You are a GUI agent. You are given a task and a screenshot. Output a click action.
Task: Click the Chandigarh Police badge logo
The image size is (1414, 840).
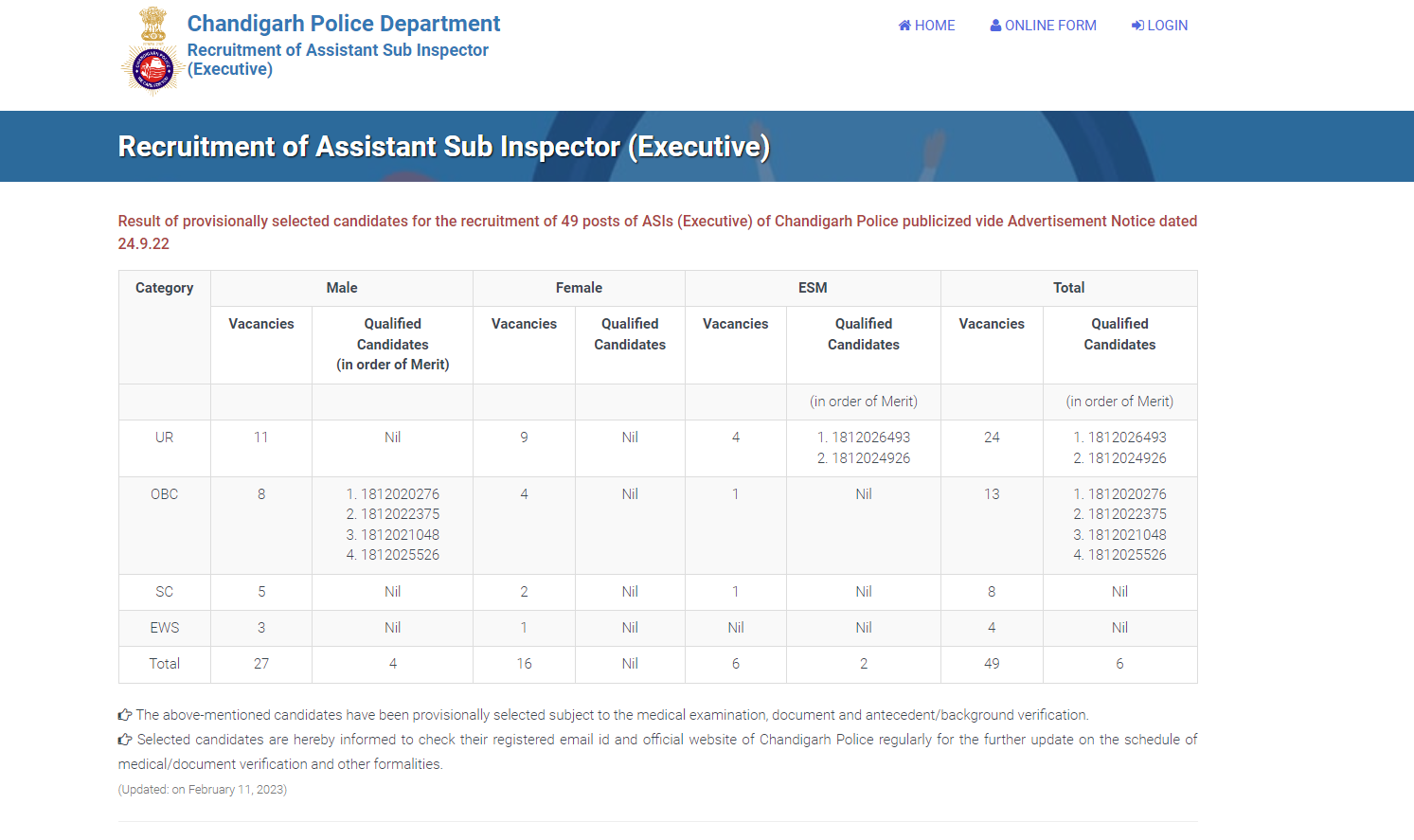pyautogui.click(x=152, y=69)
